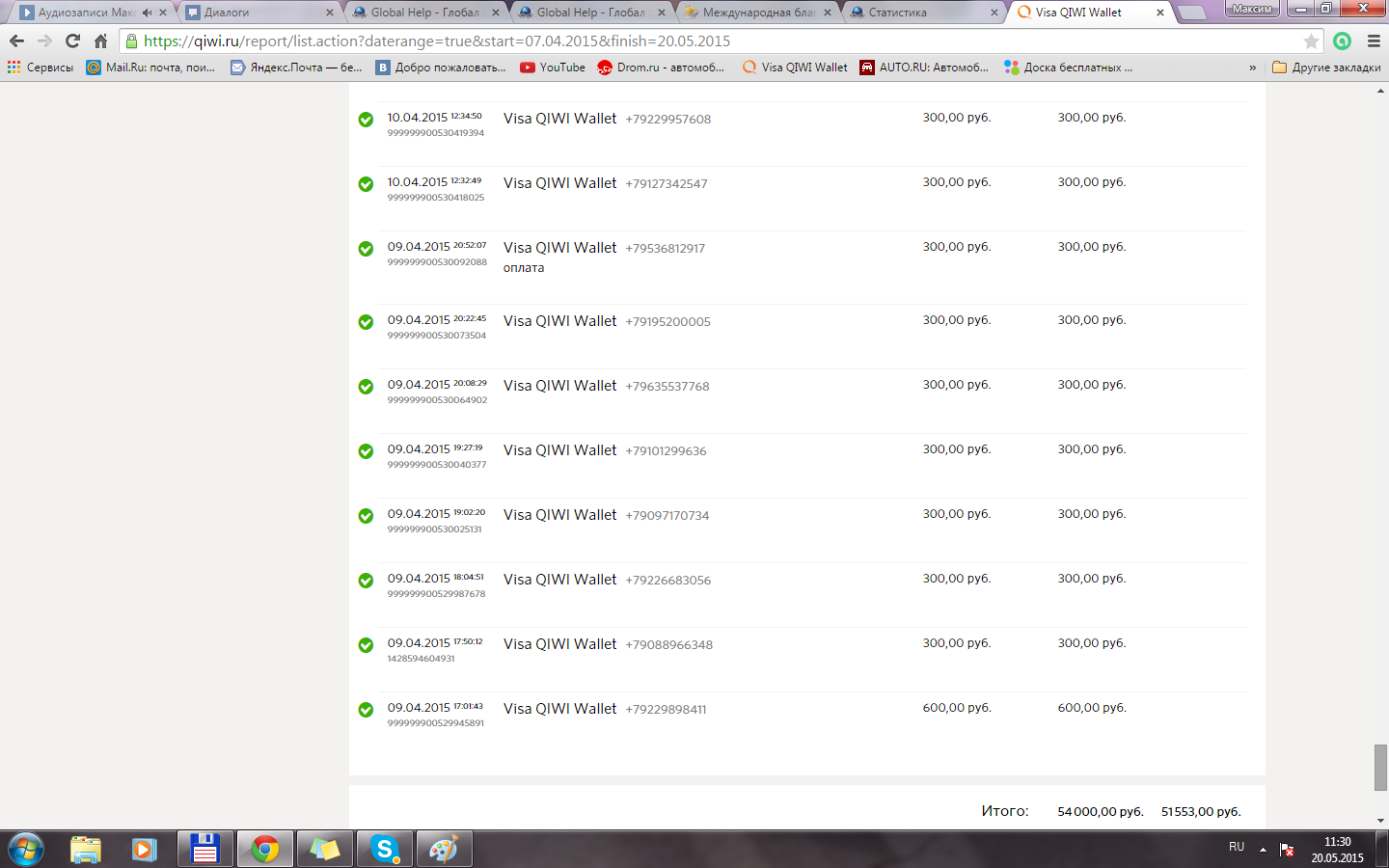The height and width of the screenshot is (868, 1389).
Task: Mute audio on the Аудиозаписи tab
Action: click(147, 13)
